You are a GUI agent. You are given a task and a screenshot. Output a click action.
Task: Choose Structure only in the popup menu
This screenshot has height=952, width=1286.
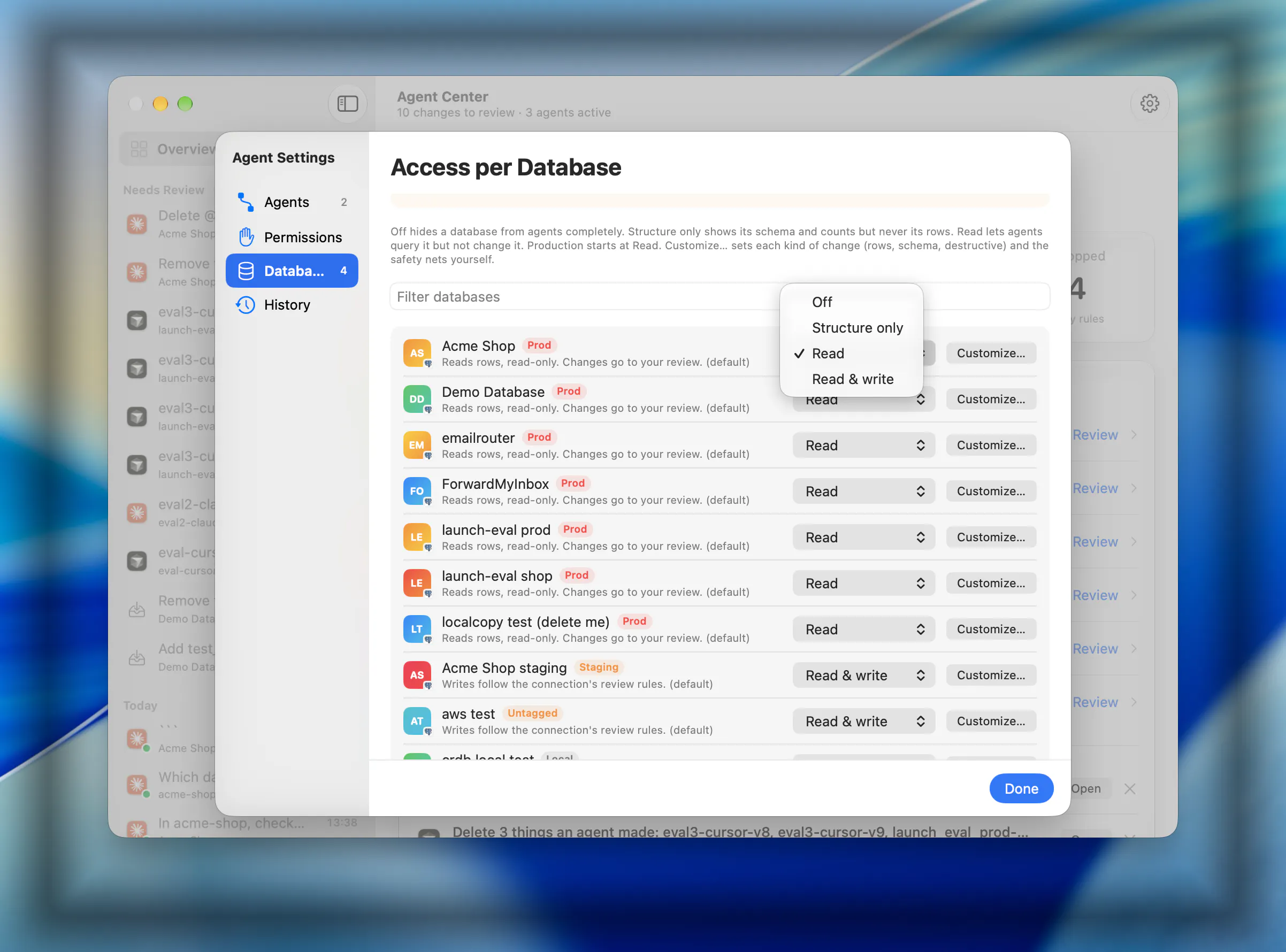[x=852, y=328]
